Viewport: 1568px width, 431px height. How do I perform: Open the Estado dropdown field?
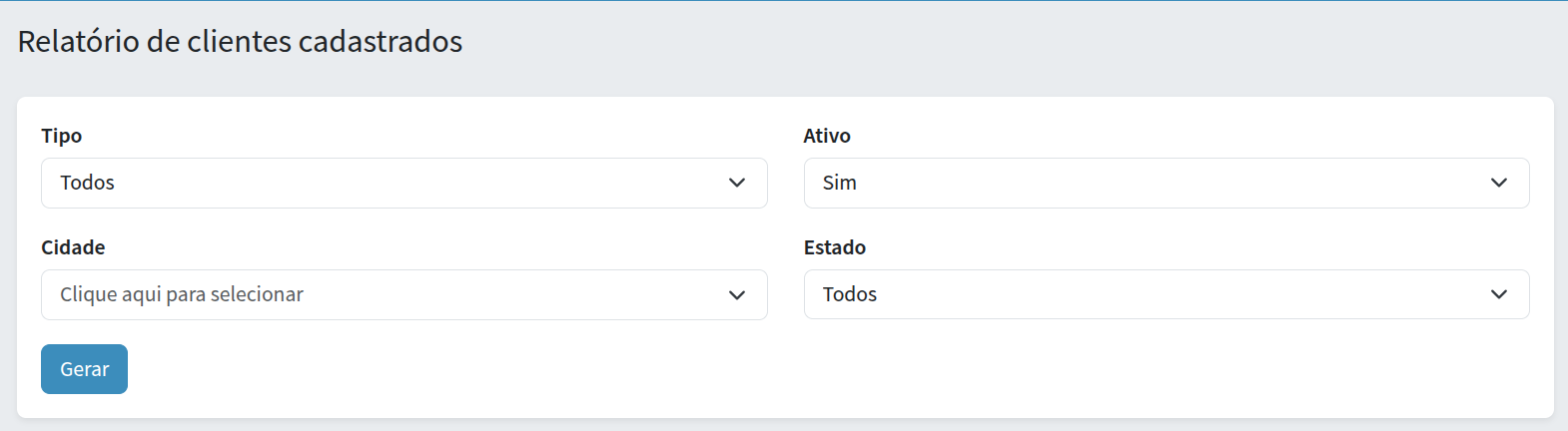(1166, 294)
